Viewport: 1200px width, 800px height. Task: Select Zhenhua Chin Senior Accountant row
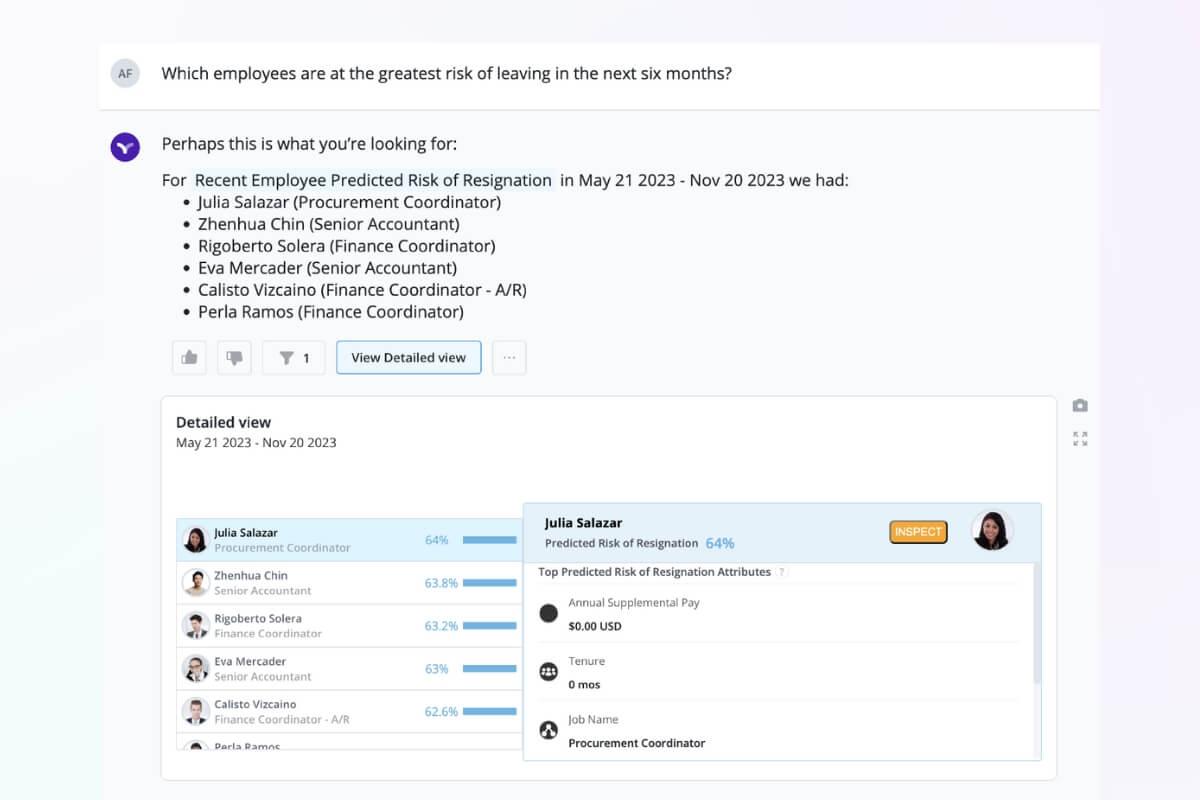[349, 583]
